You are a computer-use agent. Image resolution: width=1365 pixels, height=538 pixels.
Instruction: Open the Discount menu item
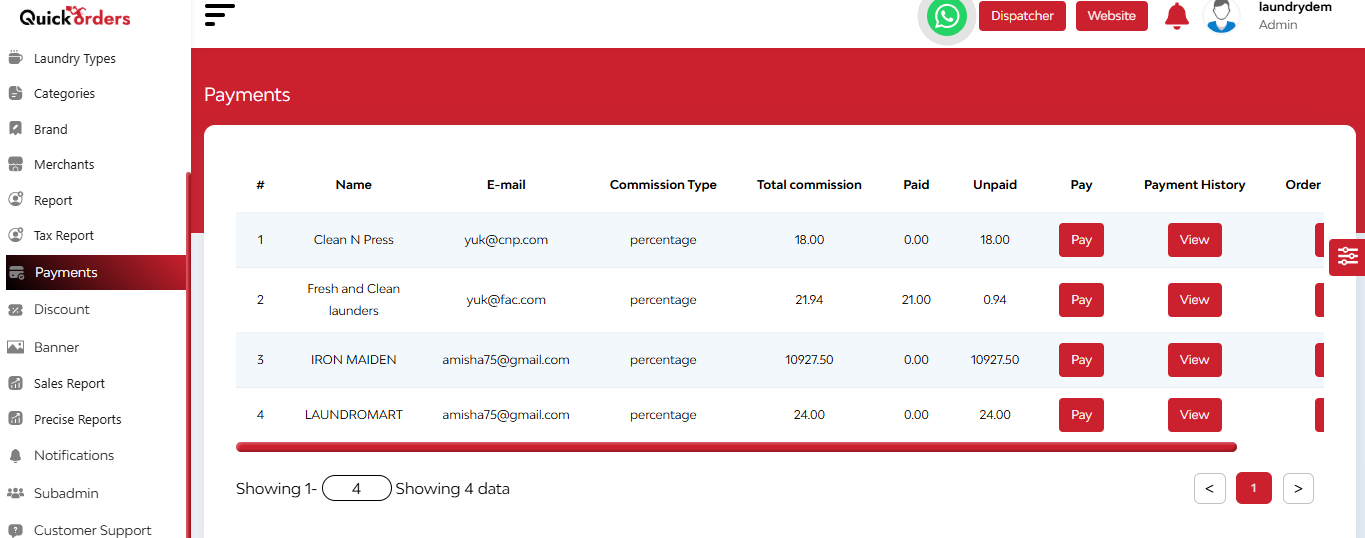[62, 309]
